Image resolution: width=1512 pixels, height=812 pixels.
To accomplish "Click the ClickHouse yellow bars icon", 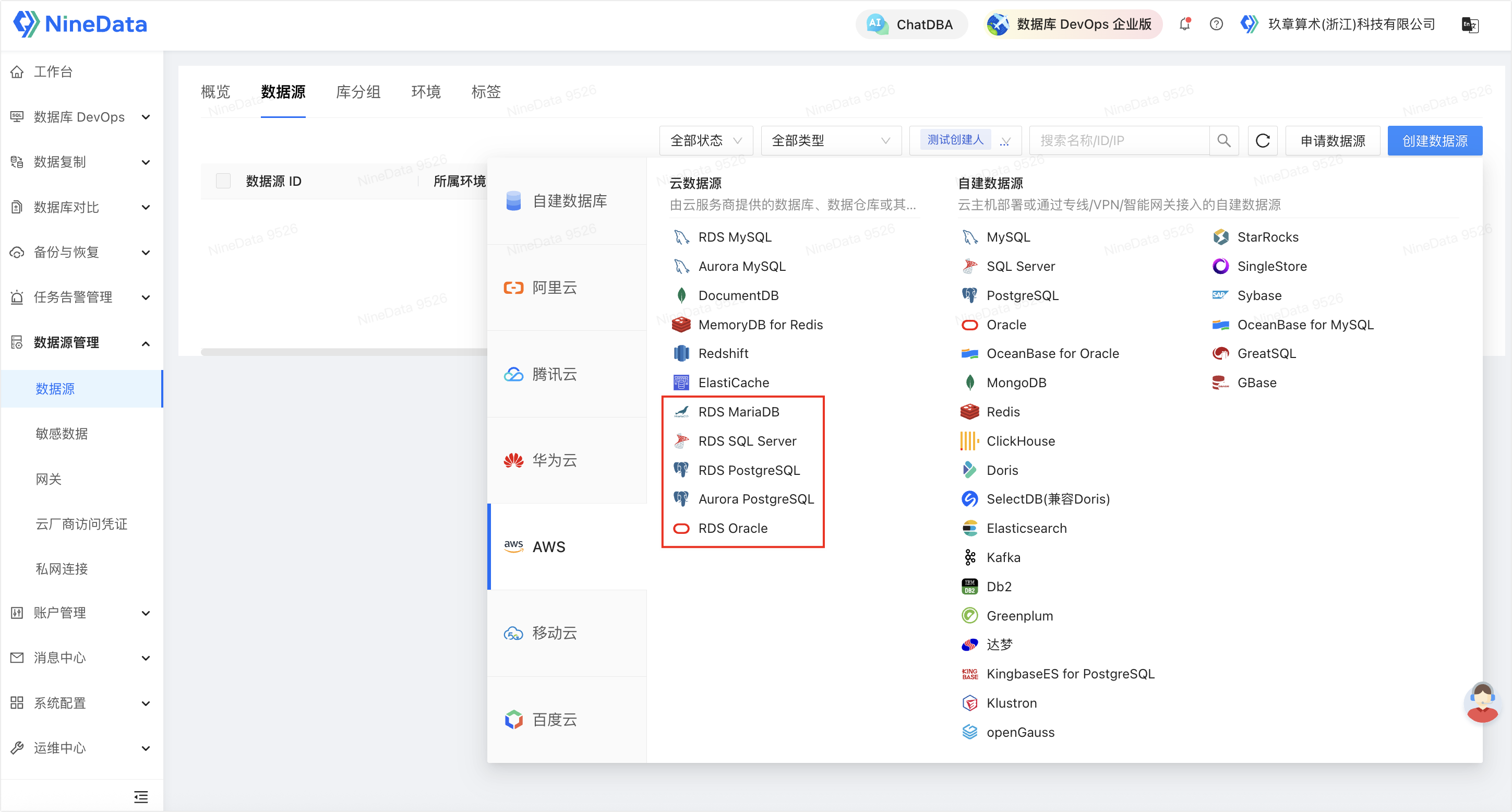I will pos(969,441).
